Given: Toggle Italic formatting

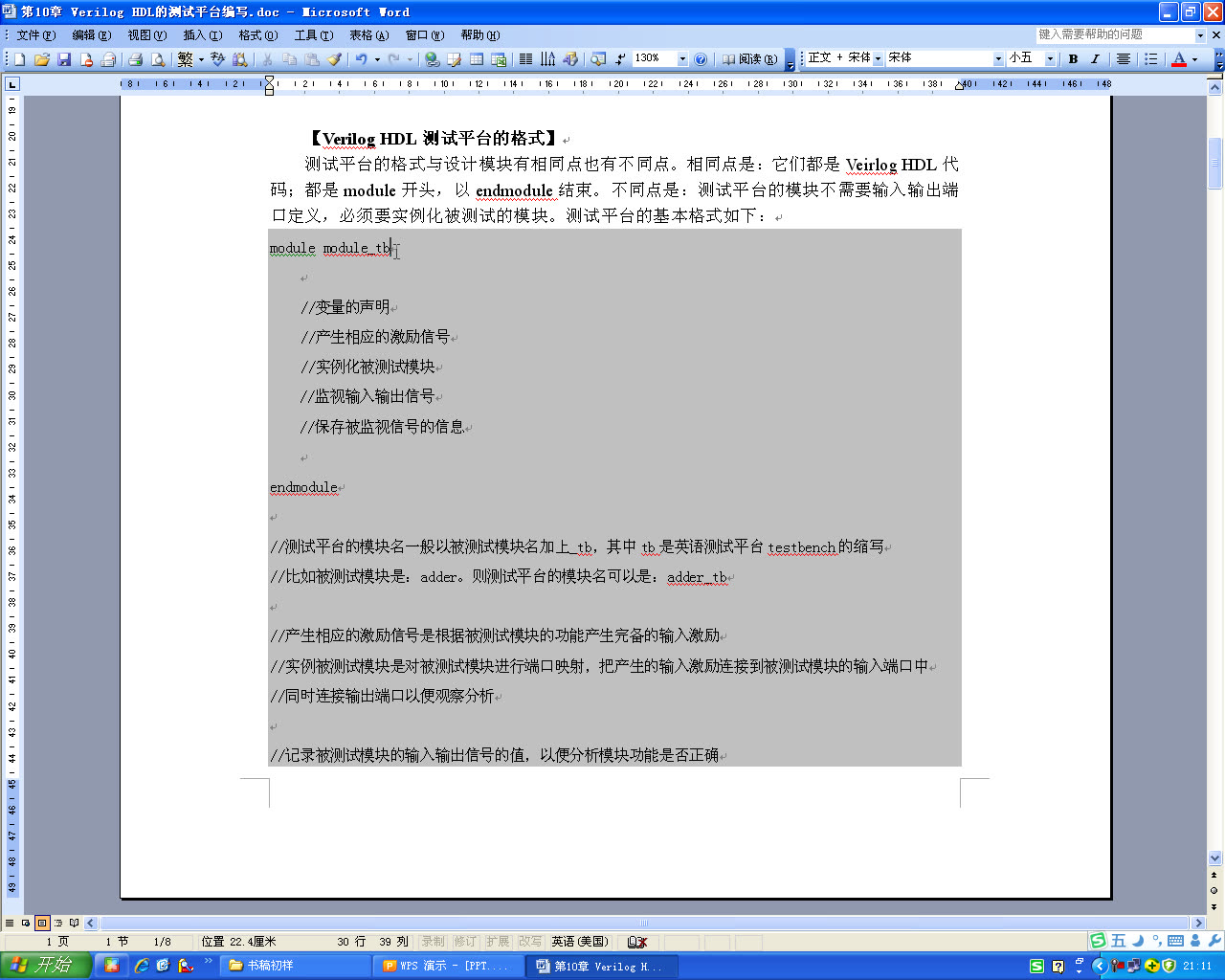Looking at the screenshot, I should tap(1096, 59).
